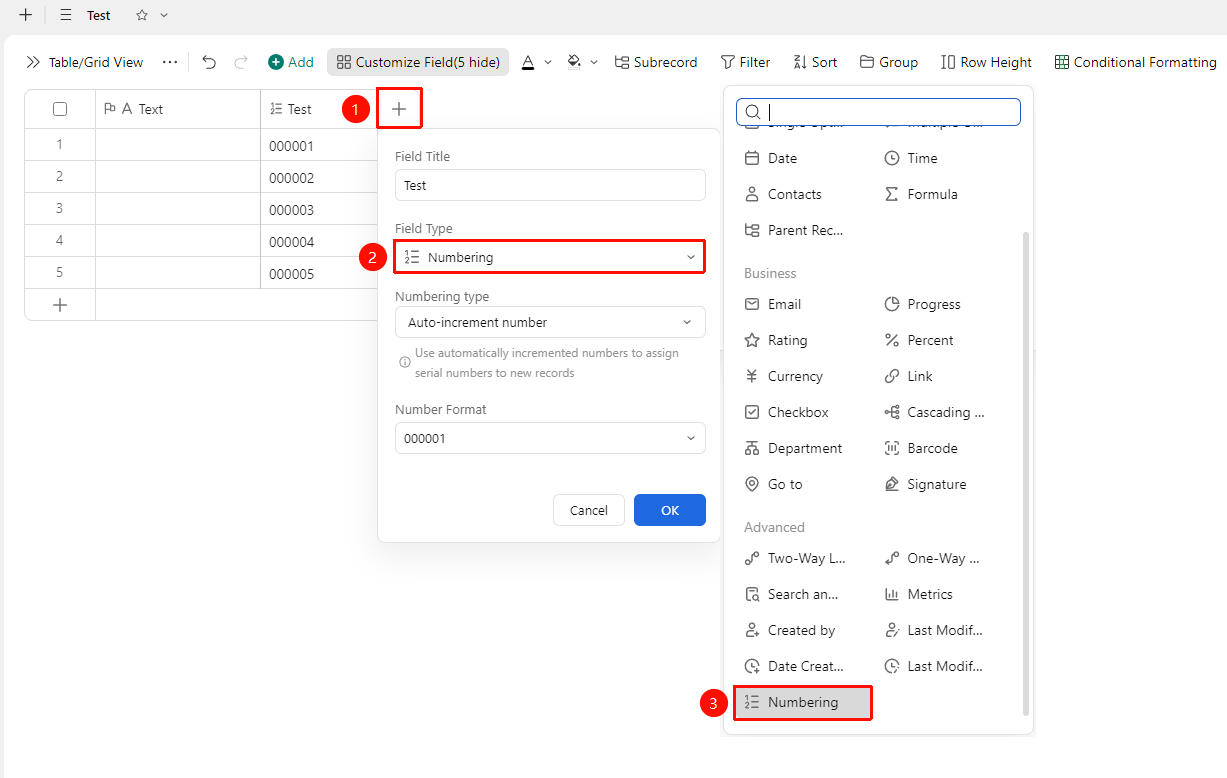1227x778 pixels.
Task: Expand the chevron next to the star icon
Action: click(164, 16)
